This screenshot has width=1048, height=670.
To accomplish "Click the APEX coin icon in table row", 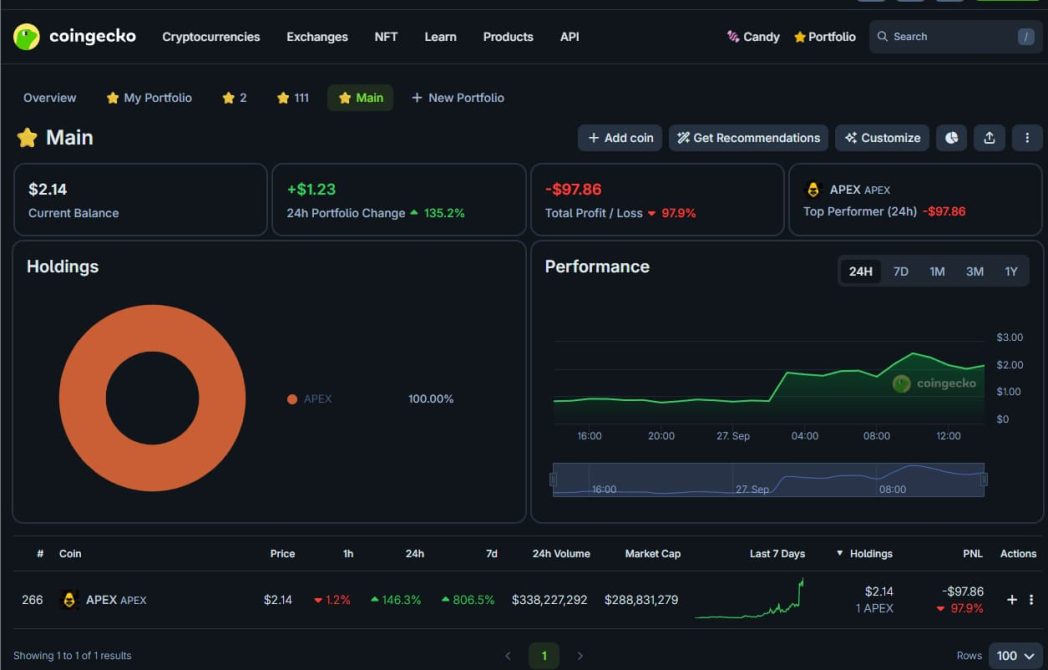I will point(69,600).
